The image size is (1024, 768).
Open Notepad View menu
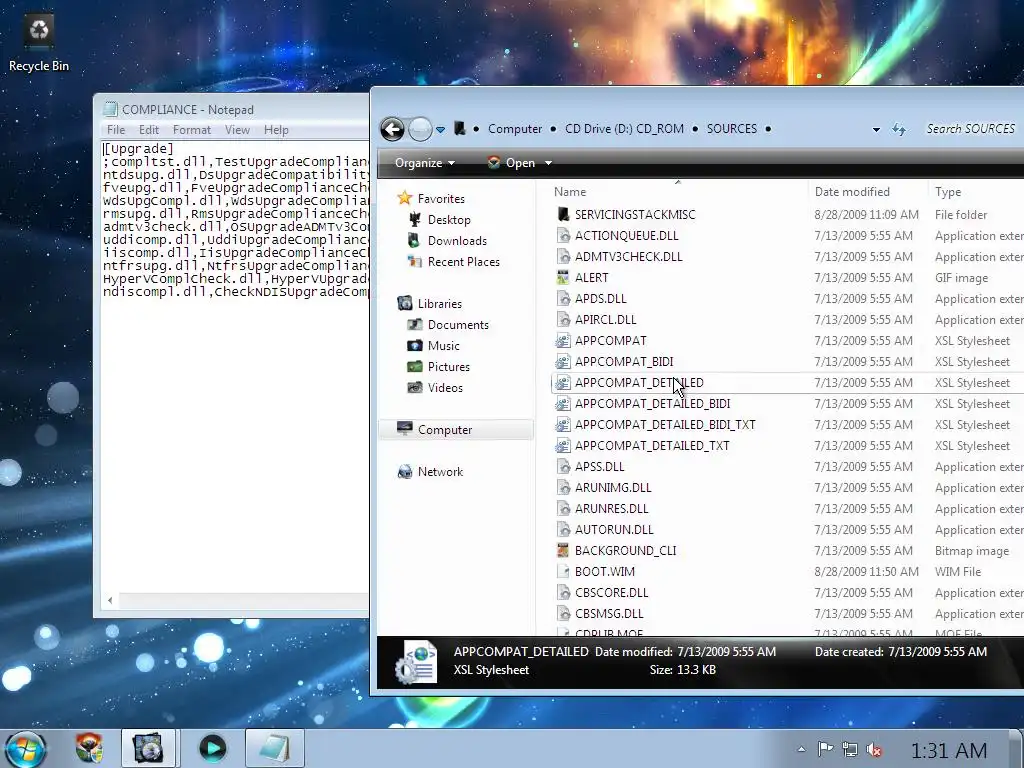click(237, 129)
